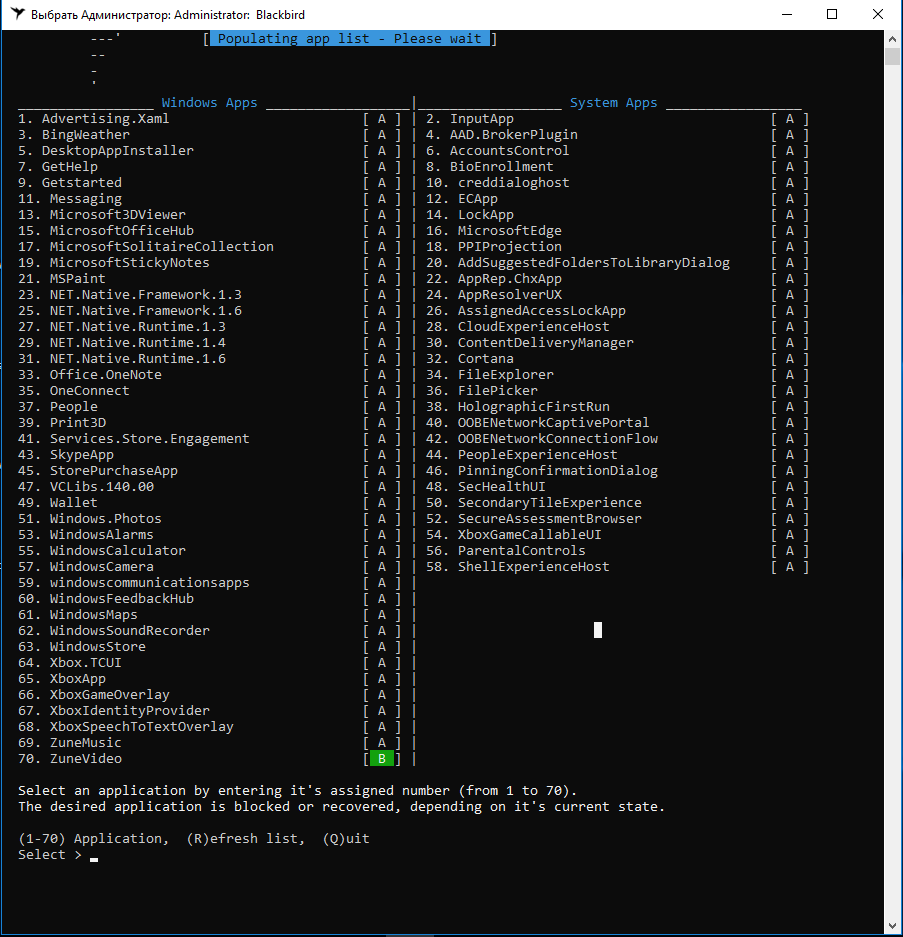
Task: Select the '54. XboxGameCallableUI' row
Action: (x=617, y=535)
